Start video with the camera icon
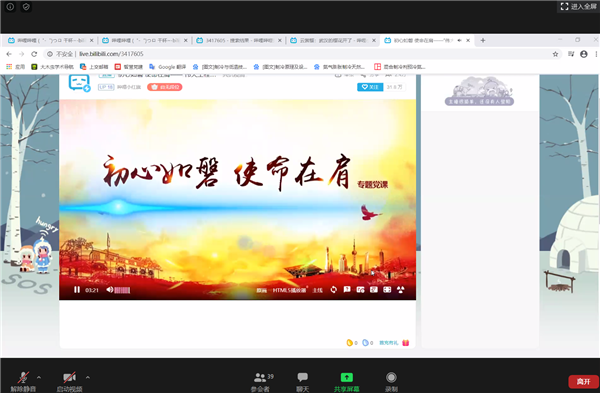600x393 pixels. [x=69, y=381]
